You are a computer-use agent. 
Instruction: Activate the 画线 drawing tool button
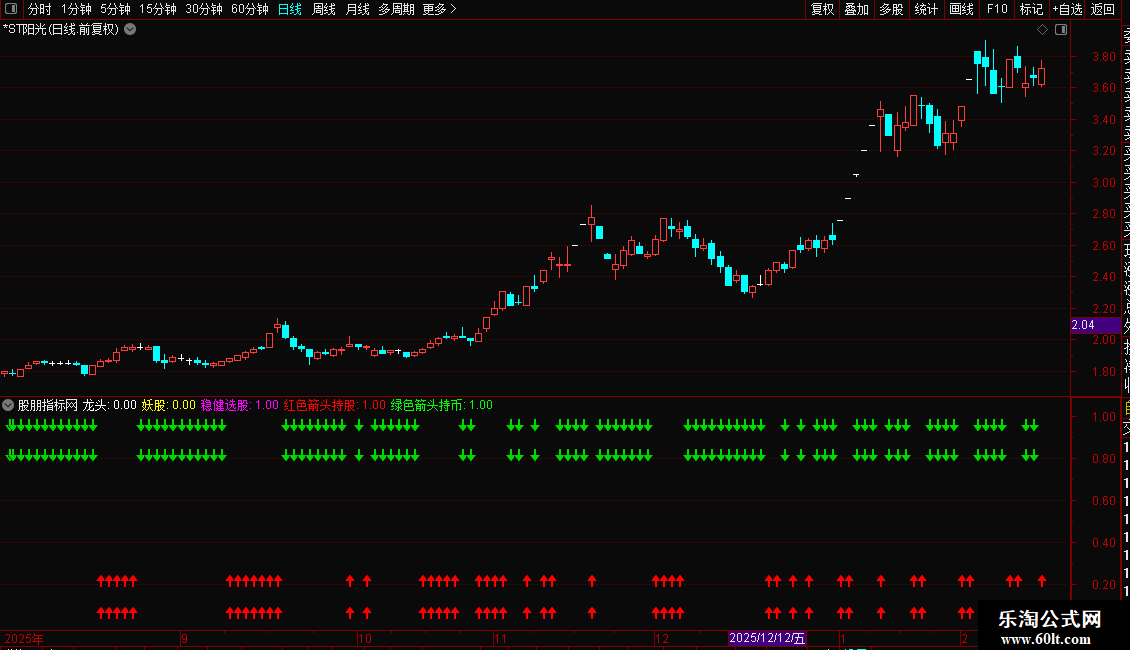tap(961, 9)
